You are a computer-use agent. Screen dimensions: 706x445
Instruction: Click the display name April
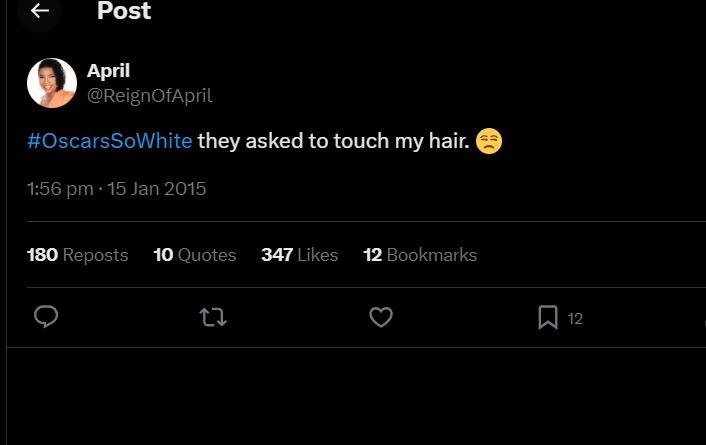[108, 71]
